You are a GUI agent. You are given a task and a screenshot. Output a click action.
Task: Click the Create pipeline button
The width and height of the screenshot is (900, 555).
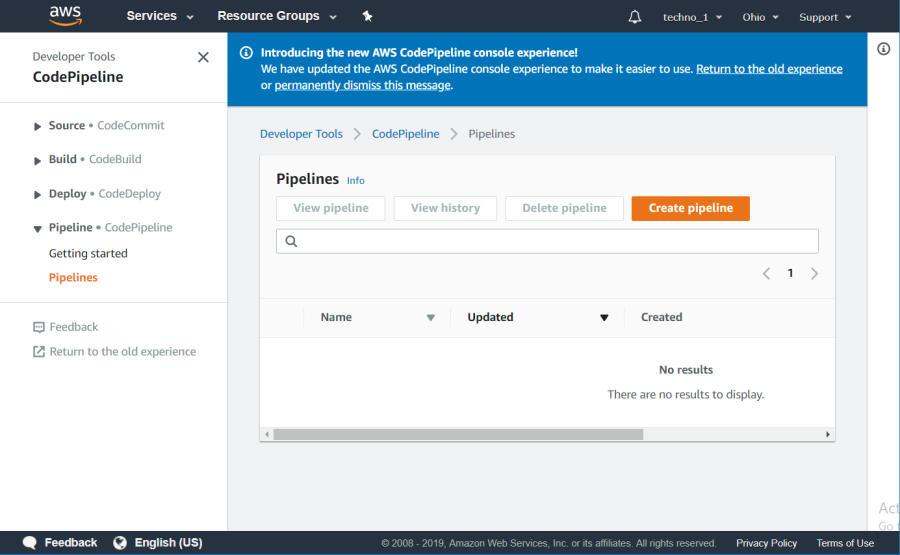[x=690, y=208]
